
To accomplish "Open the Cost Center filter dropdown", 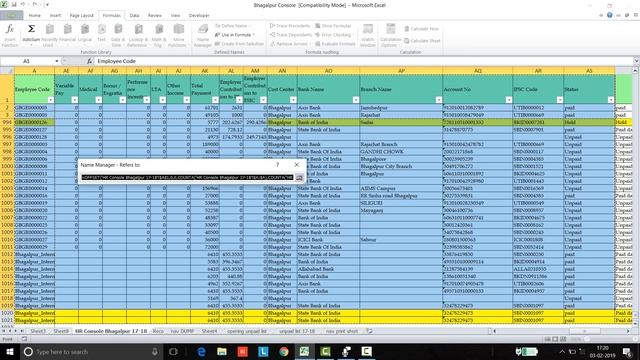I will coord(293,100).
